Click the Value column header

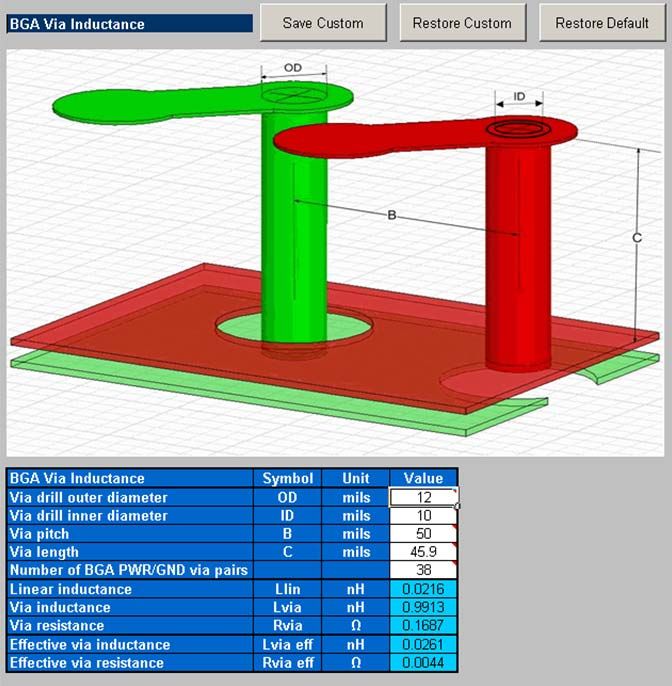point(423,478)
